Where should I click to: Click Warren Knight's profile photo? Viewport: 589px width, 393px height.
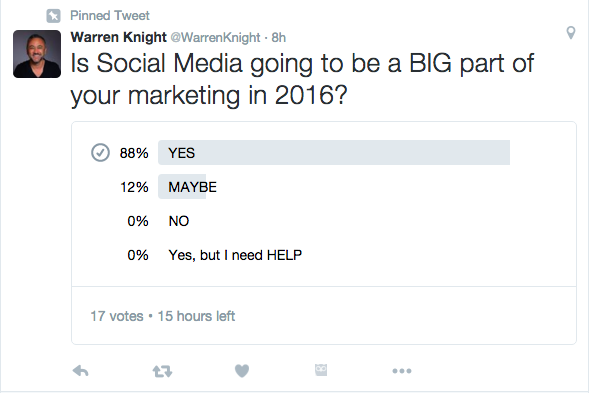pyautogui.click(x=37, y=54)
